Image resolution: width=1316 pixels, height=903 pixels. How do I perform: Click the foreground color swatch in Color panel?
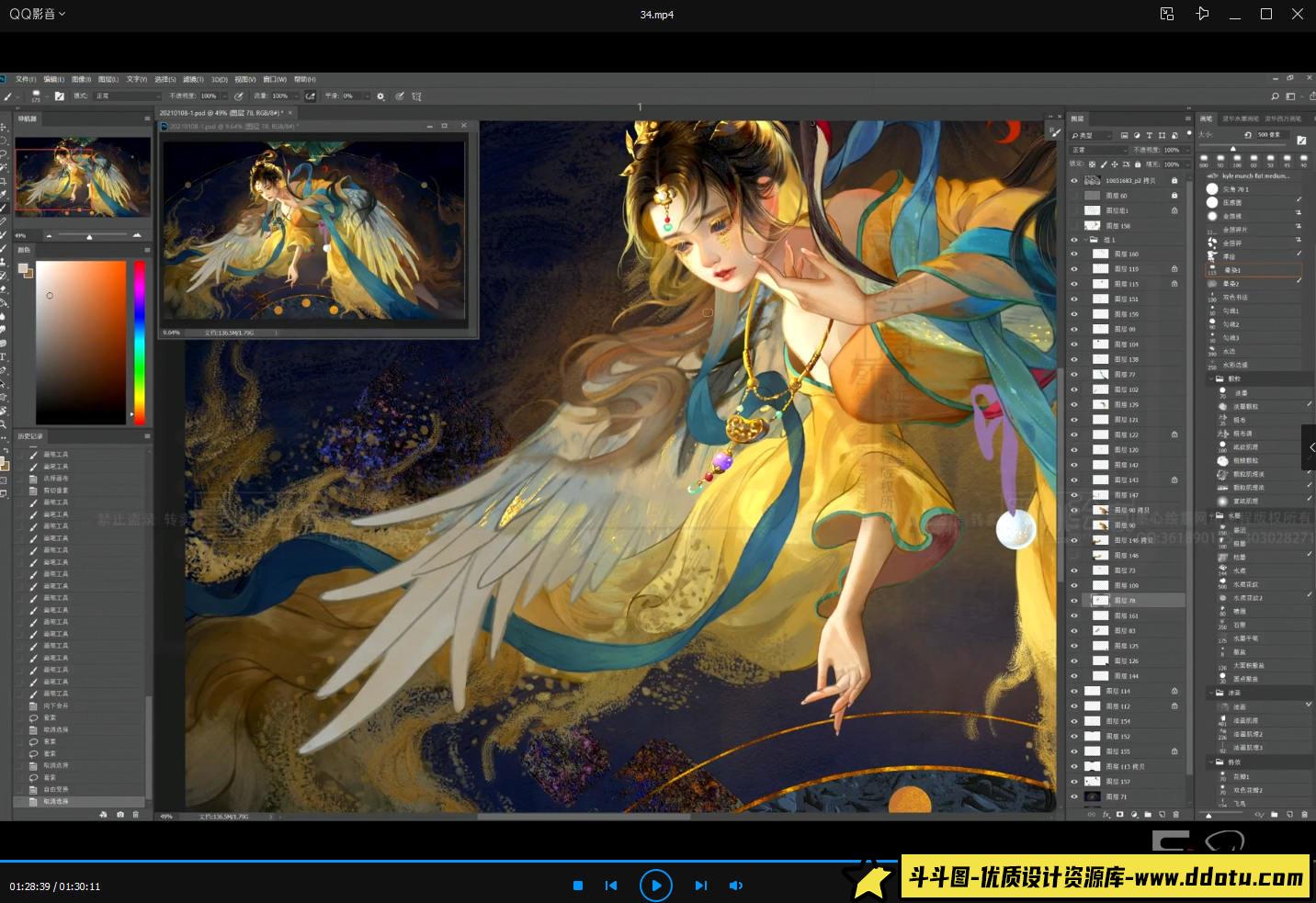click(x=22, y=267)
